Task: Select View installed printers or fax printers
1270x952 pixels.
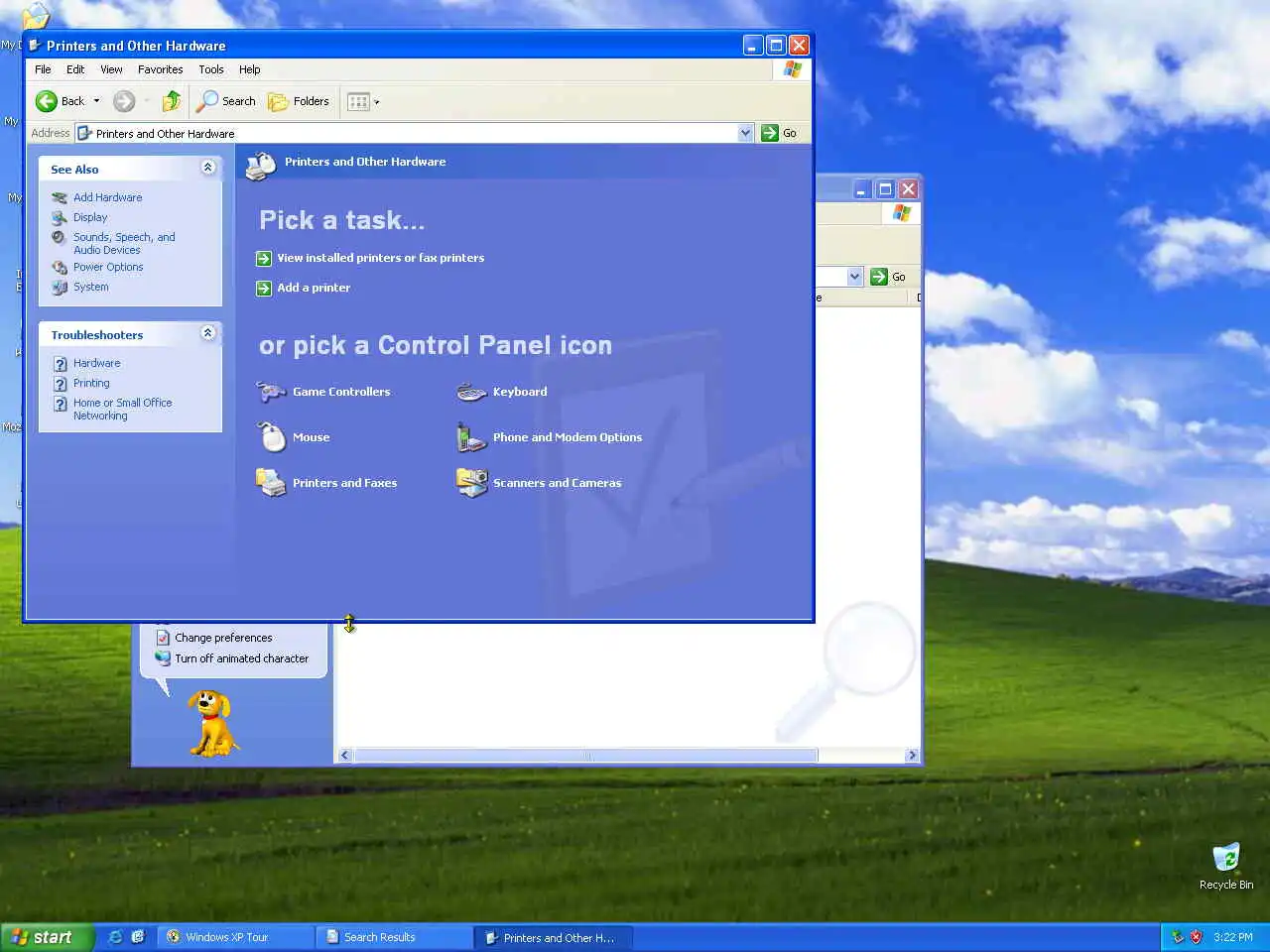Action: click(380, 258)
